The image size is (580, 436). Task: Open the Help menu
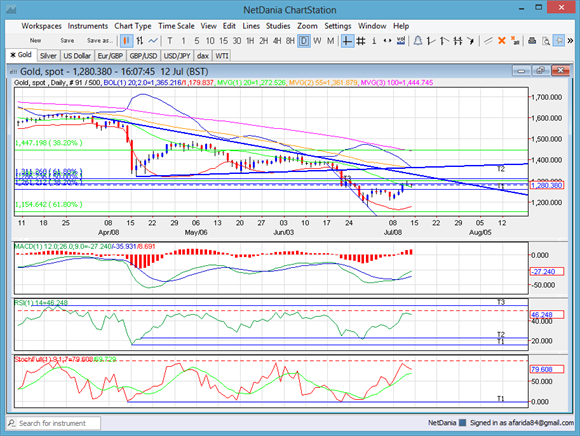coord(401,26)
